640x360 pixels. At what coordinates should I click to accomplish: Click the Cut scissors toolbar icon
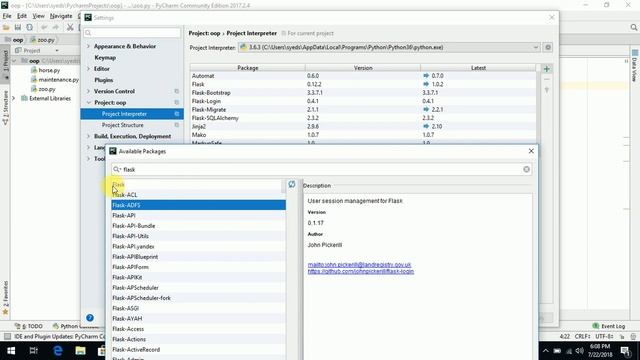[x=70, y=27]
